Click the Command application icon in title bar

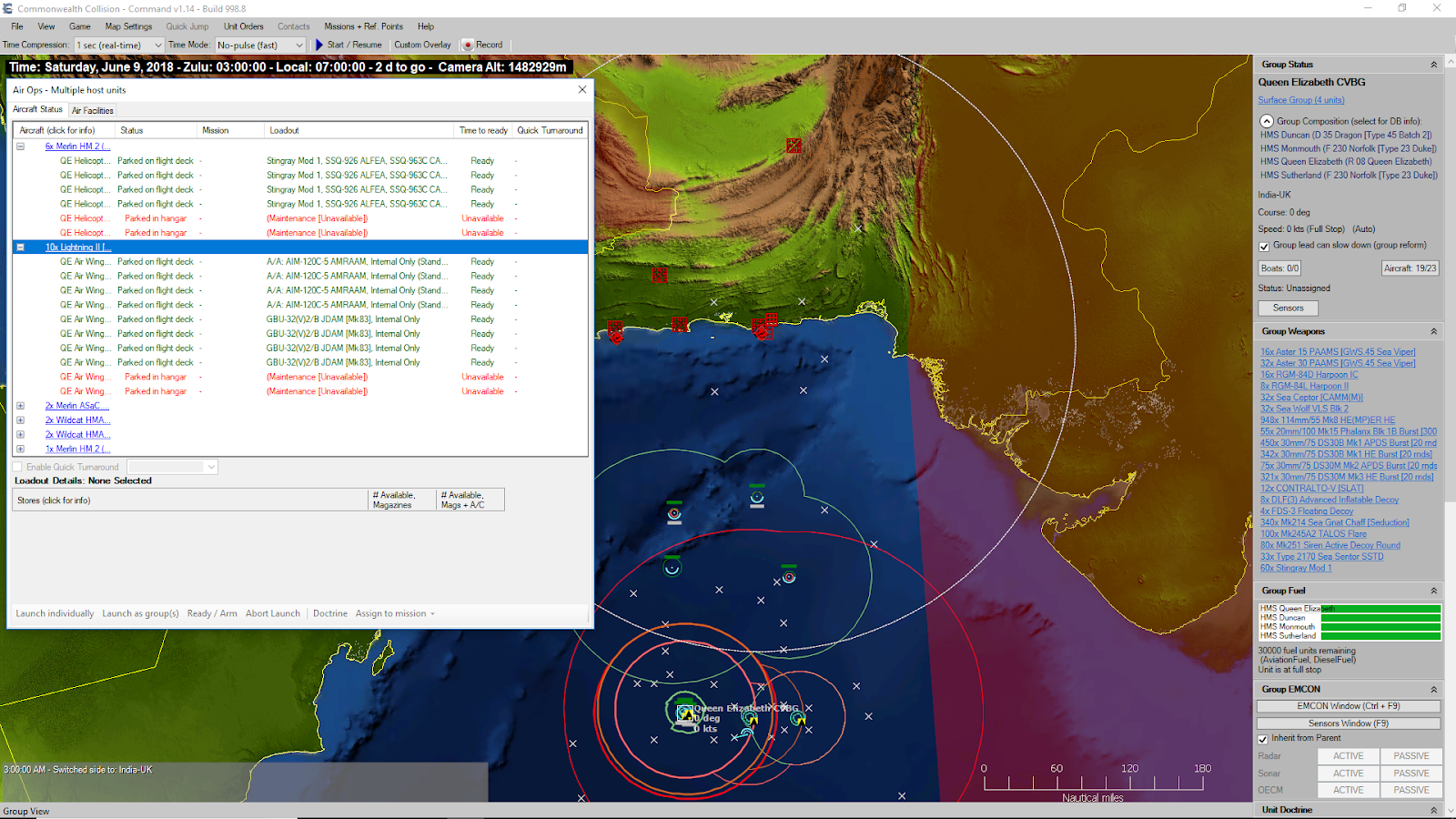click(x=8, y=8)
